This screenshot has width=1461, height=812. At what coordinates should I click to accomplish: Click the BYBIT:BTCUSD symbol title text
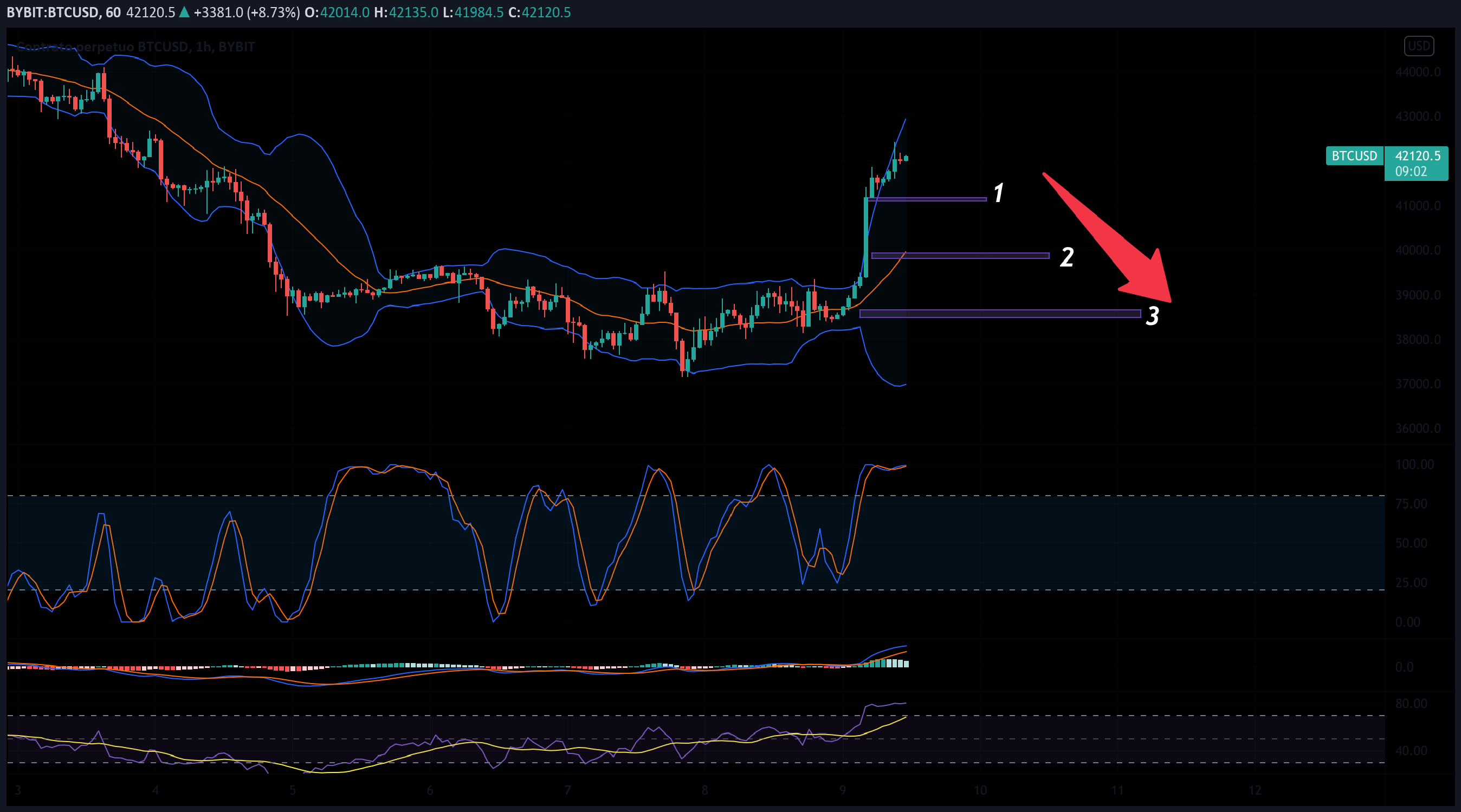point(52,12)
